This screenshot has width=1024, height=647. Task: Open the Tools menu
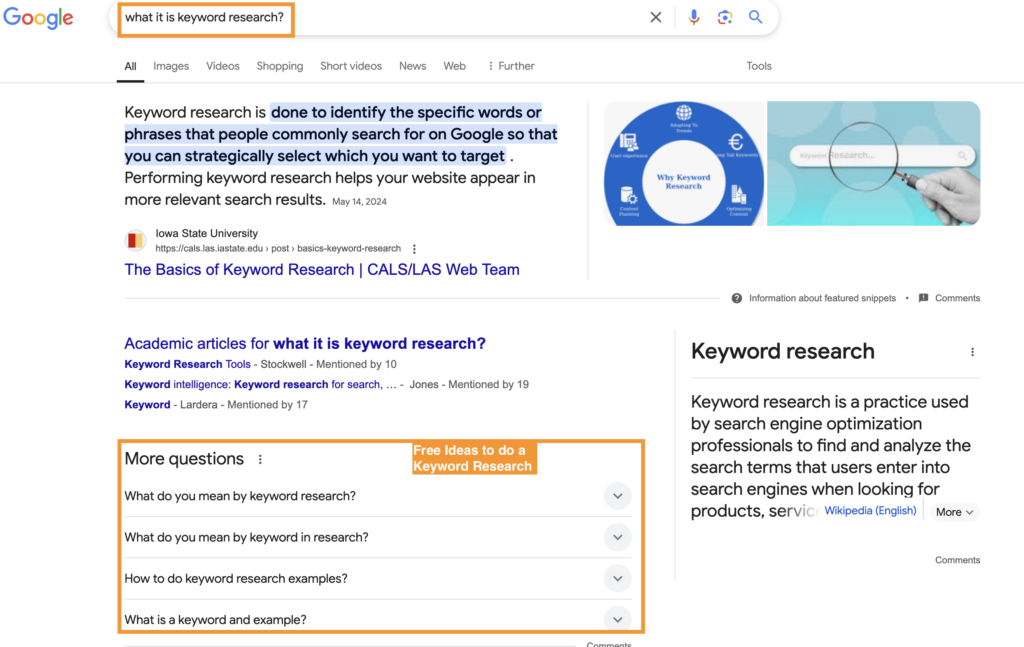point(759,66)
